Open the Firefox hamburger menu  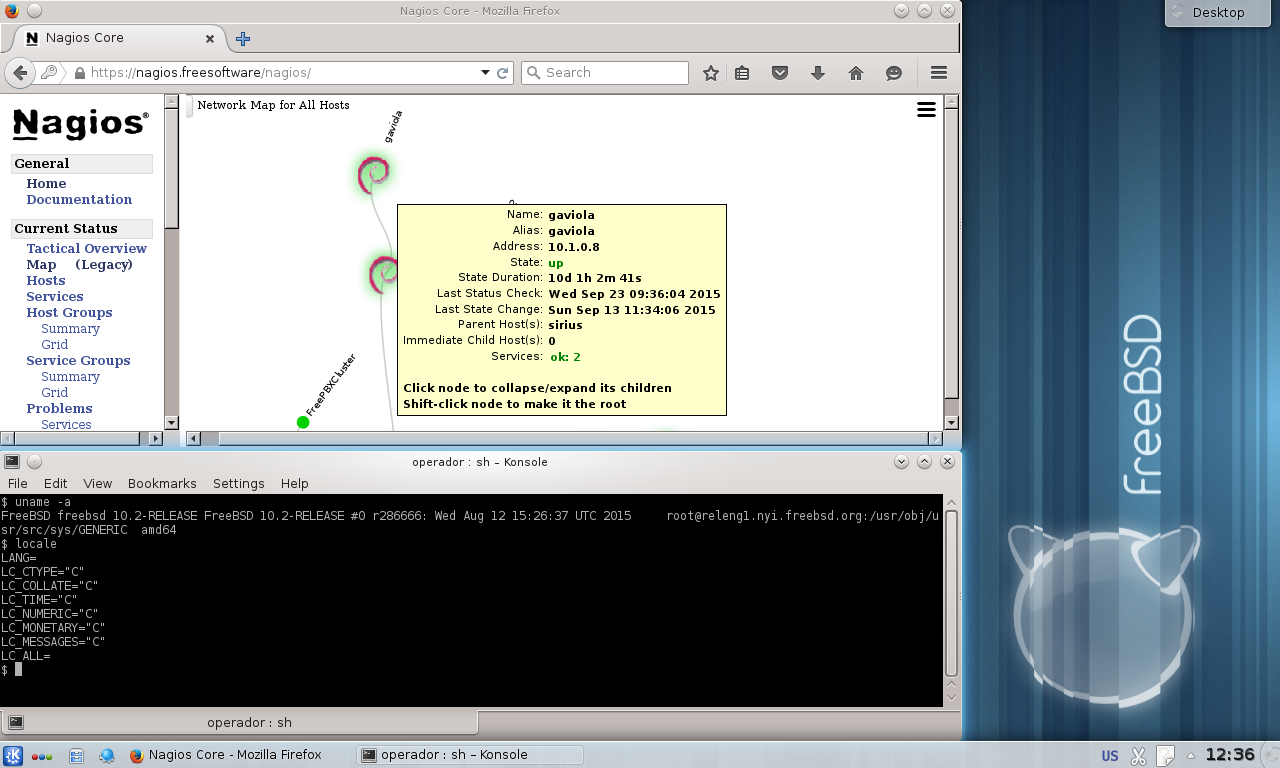point(938,73)
